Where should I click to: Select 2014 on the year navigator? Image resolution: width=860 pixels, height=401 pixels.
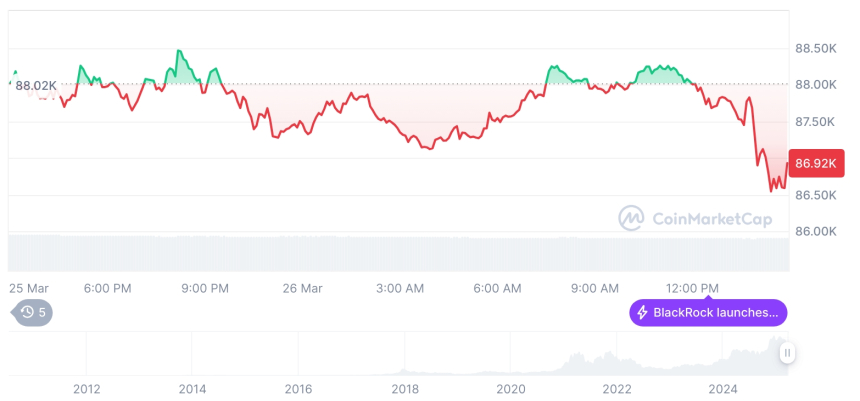192,389
